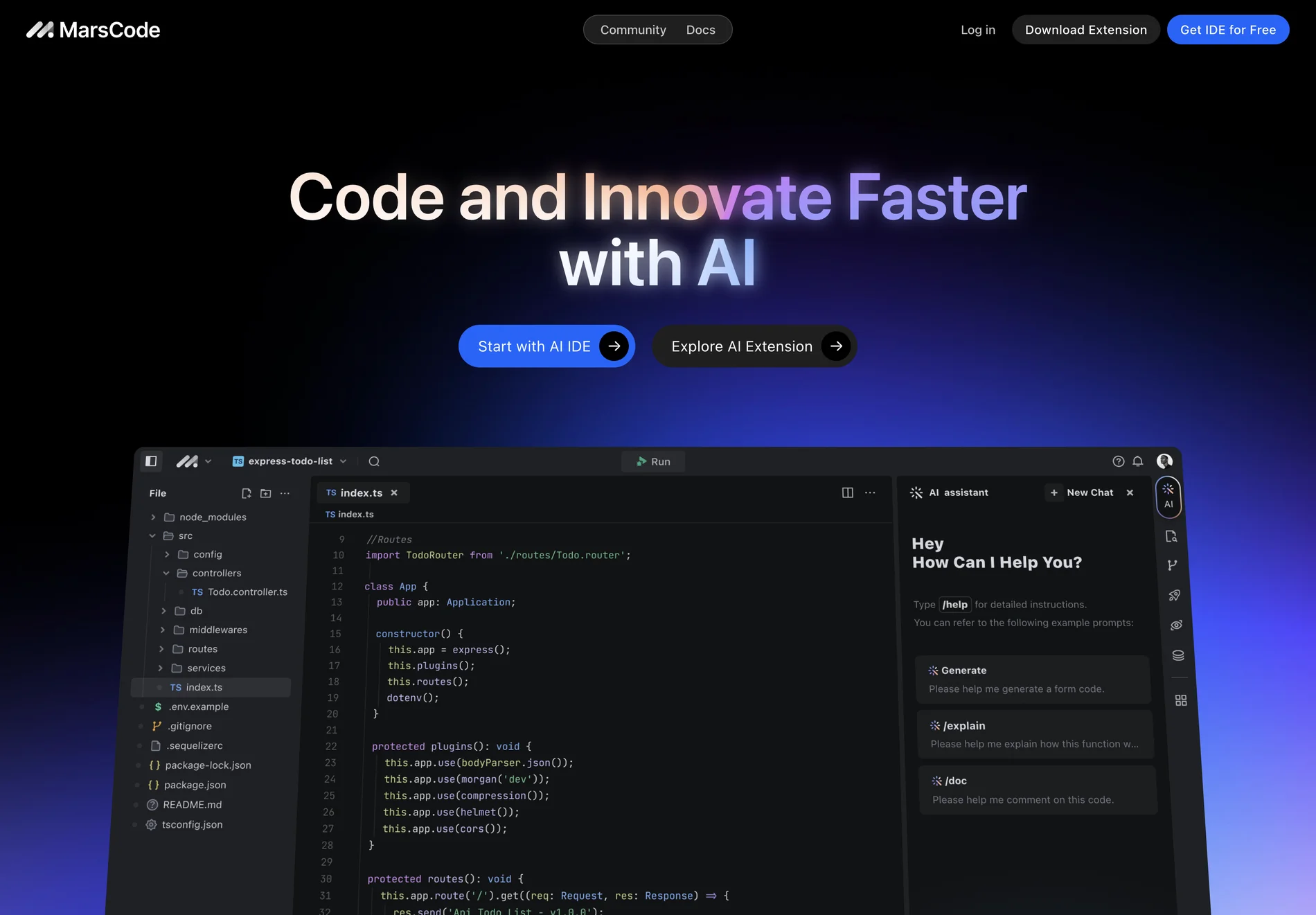The height and width of the screenshot is (915, 1316).
Task: Open the Community page
Action: pos(633,30)
